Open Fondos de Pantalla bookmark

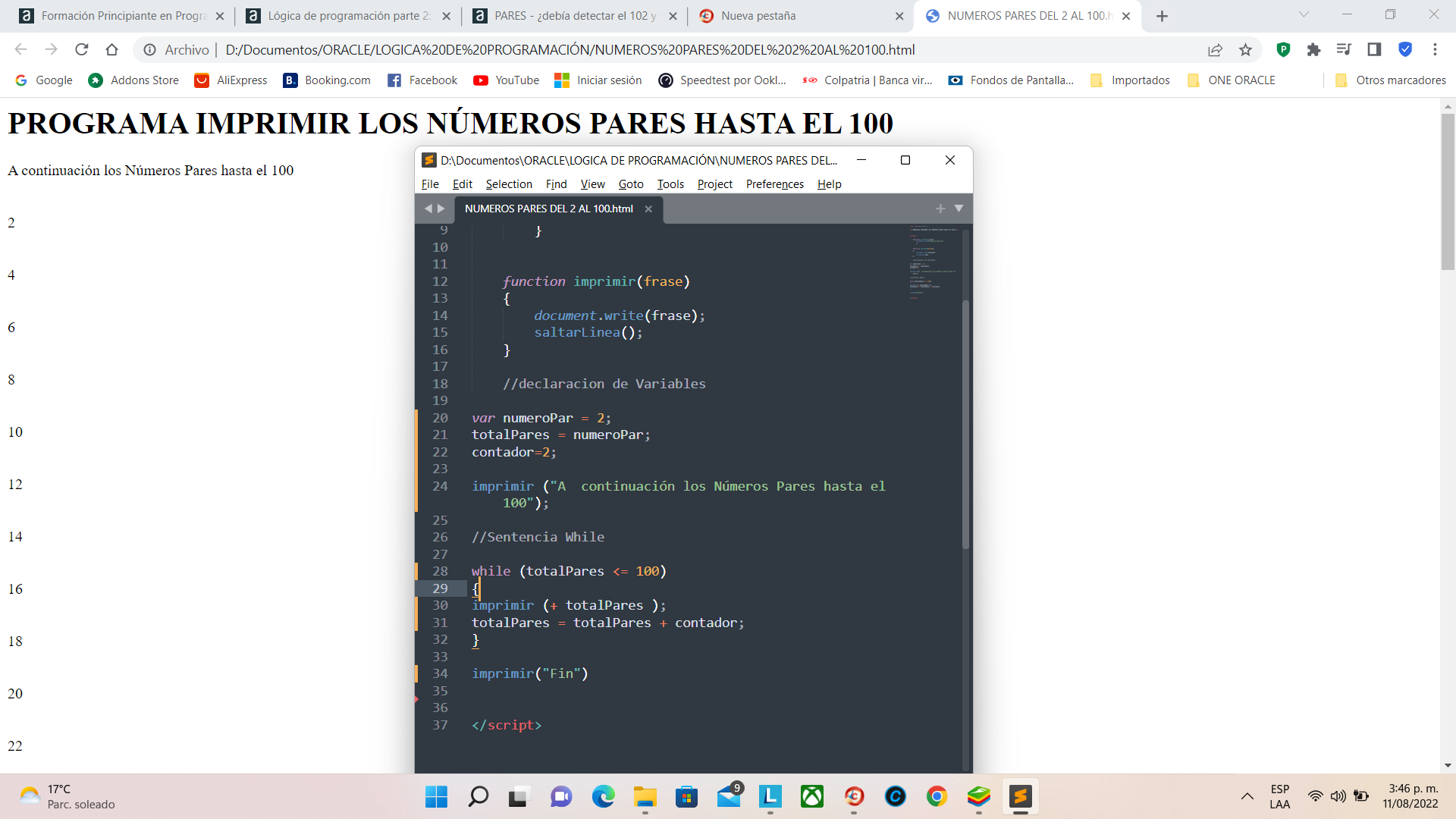[x=1011, y=80]
